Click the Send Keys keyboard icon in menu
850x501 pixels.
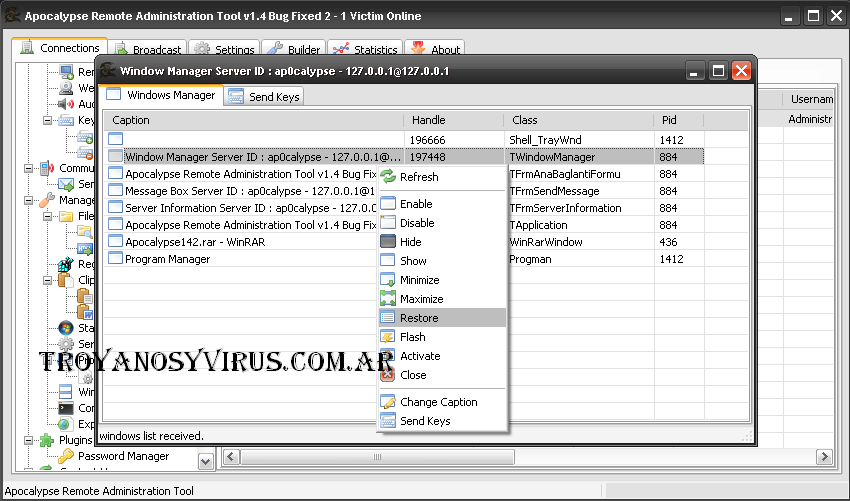click(x=388, y=421)
